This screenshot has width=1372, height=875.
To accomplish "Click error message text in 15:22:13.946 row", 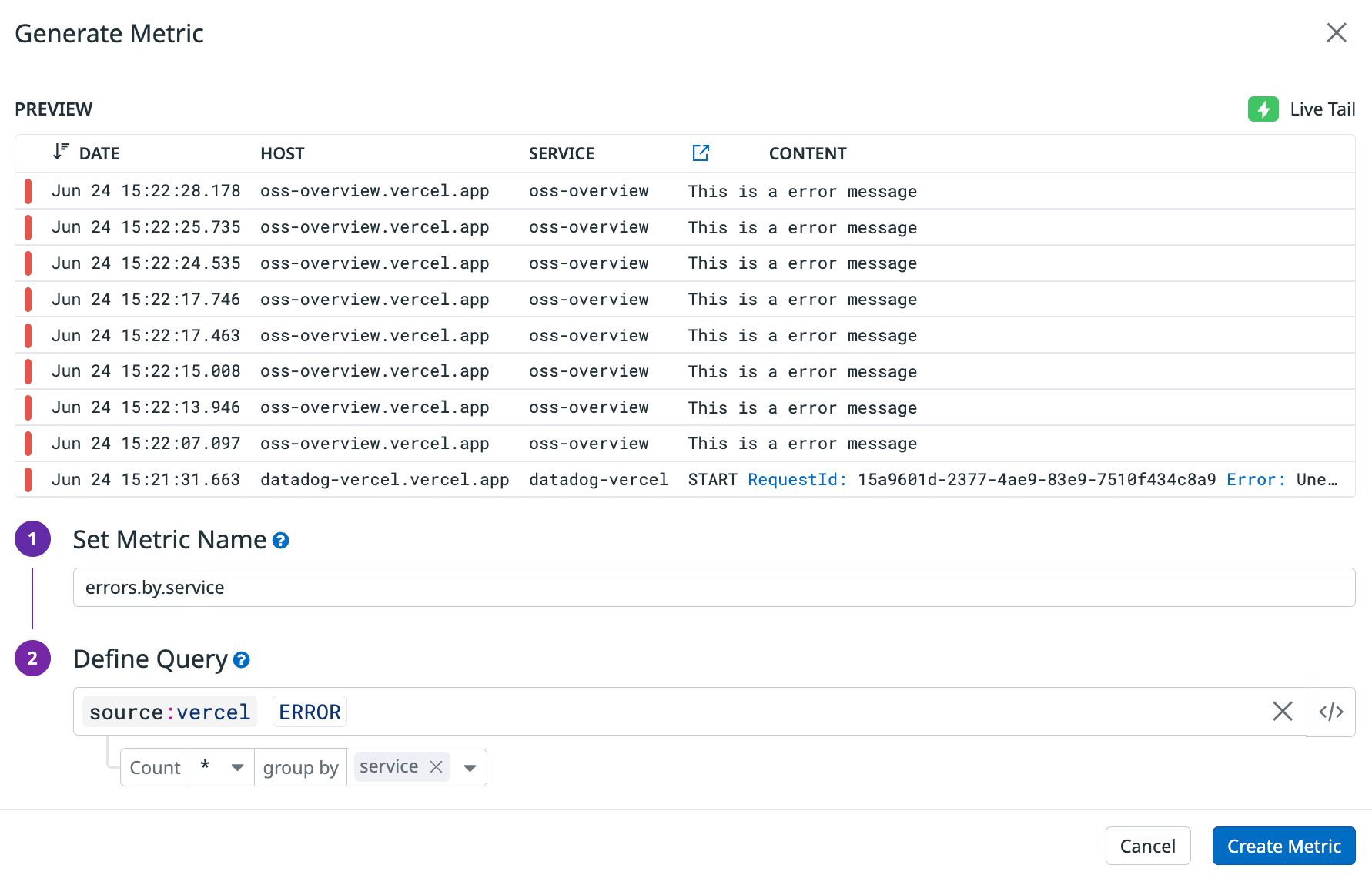I will pos(802,408).
